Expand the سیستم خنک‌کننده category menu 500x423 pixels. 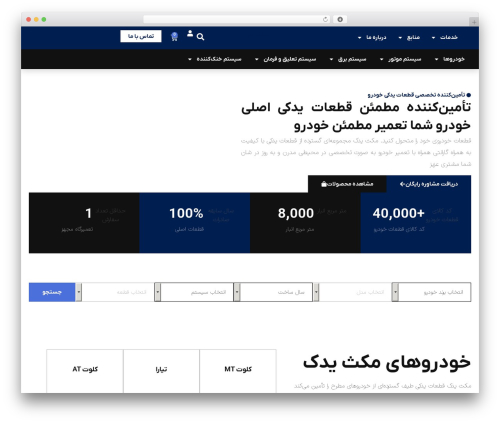pyautogui.click(x=215, y=59)
